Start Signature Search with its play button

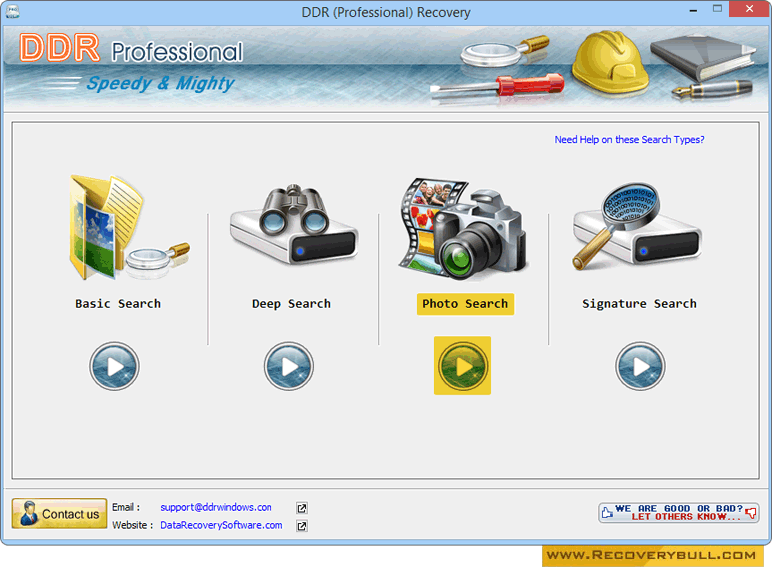tap(640, 366)
